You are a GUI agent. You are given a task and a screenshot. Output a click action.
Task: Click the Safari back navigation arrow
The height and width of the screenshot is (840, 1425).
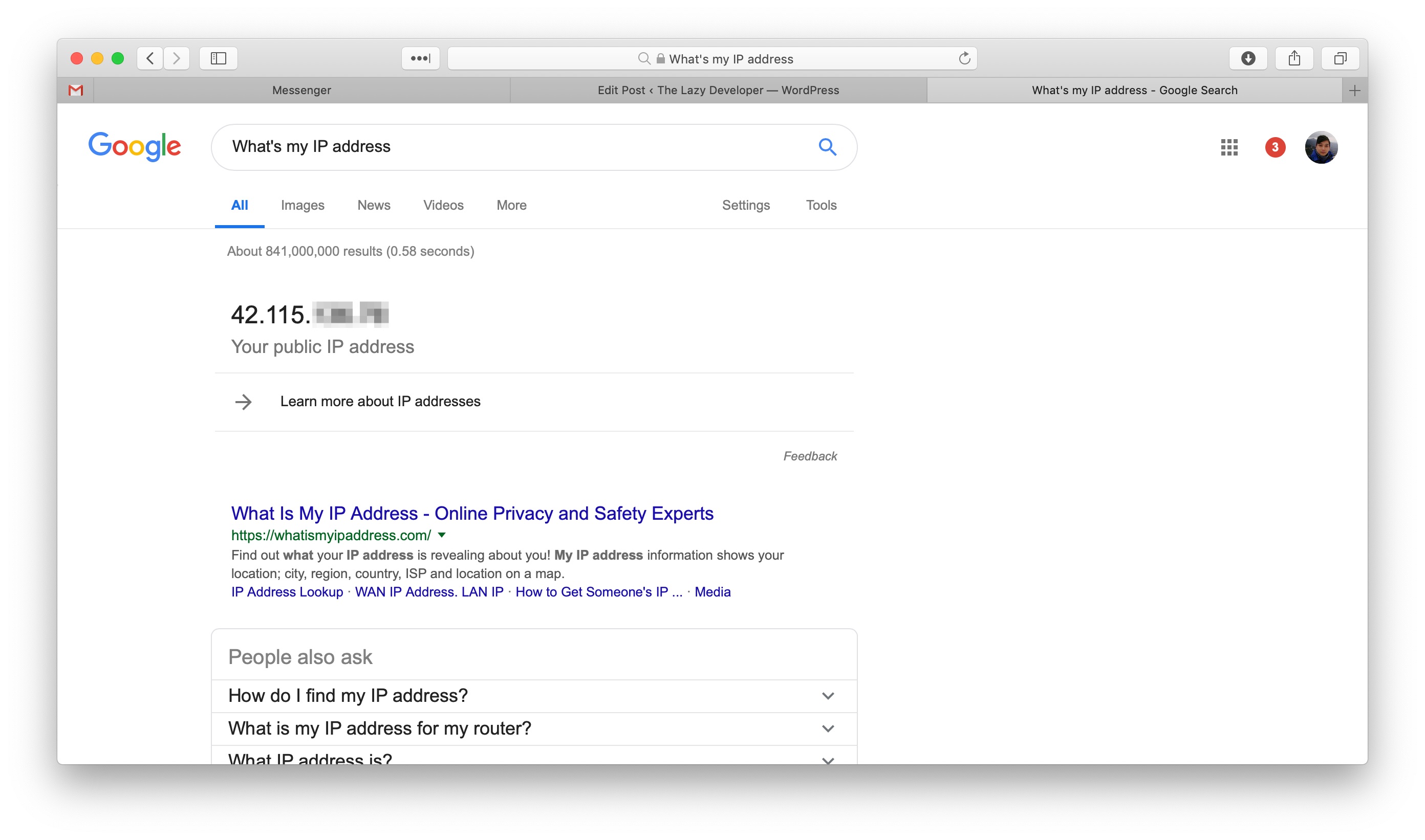(150, 58)
